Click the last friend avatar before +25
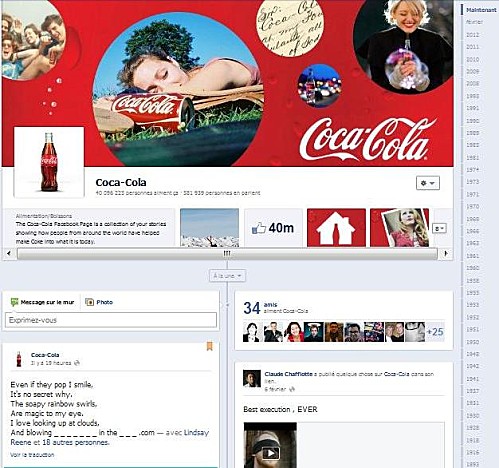Screen dimensions: 499x468 tap(415, 332)
